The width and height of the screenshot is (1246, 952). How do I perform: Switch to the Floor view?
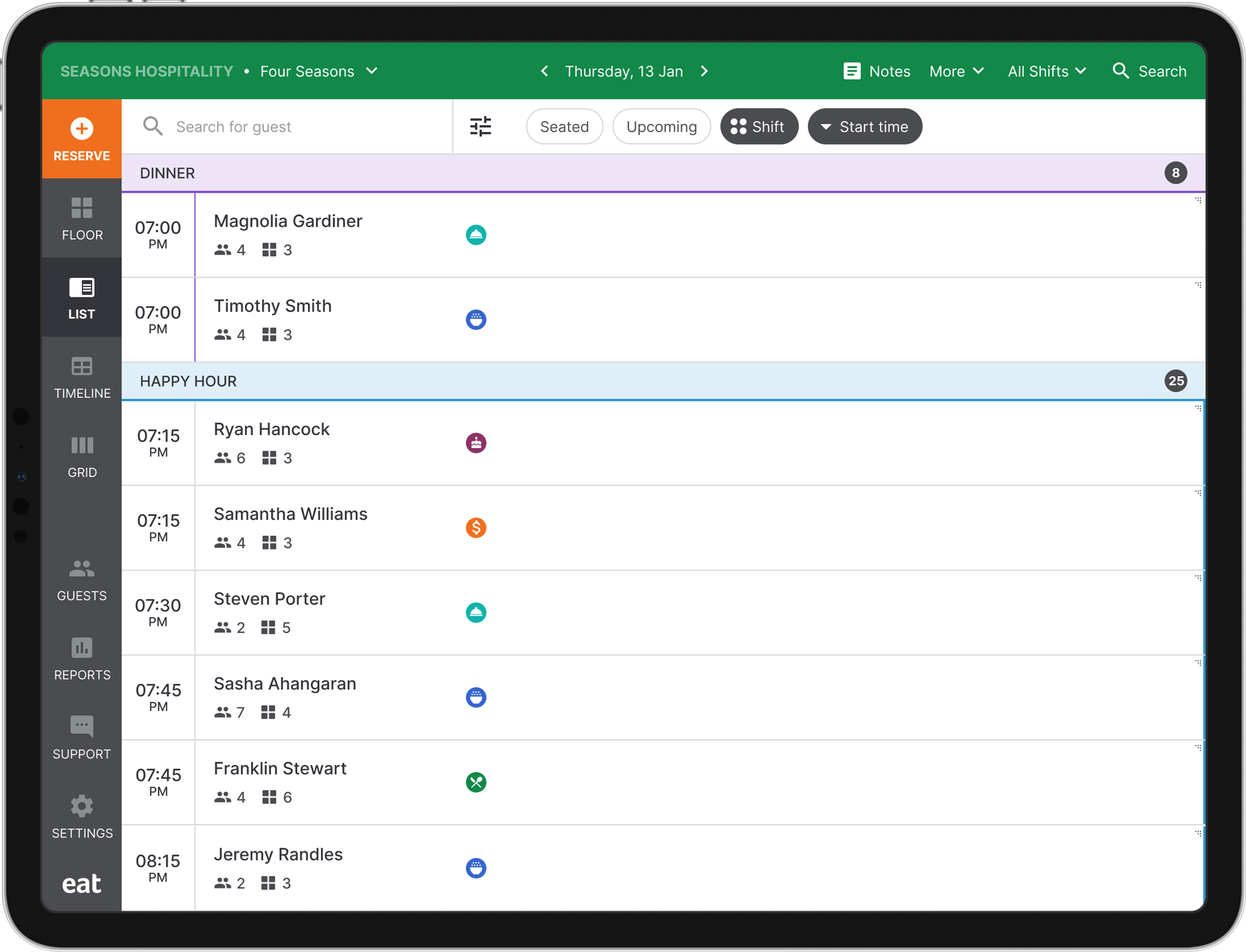pyautogui.click(x=82, y=219)
